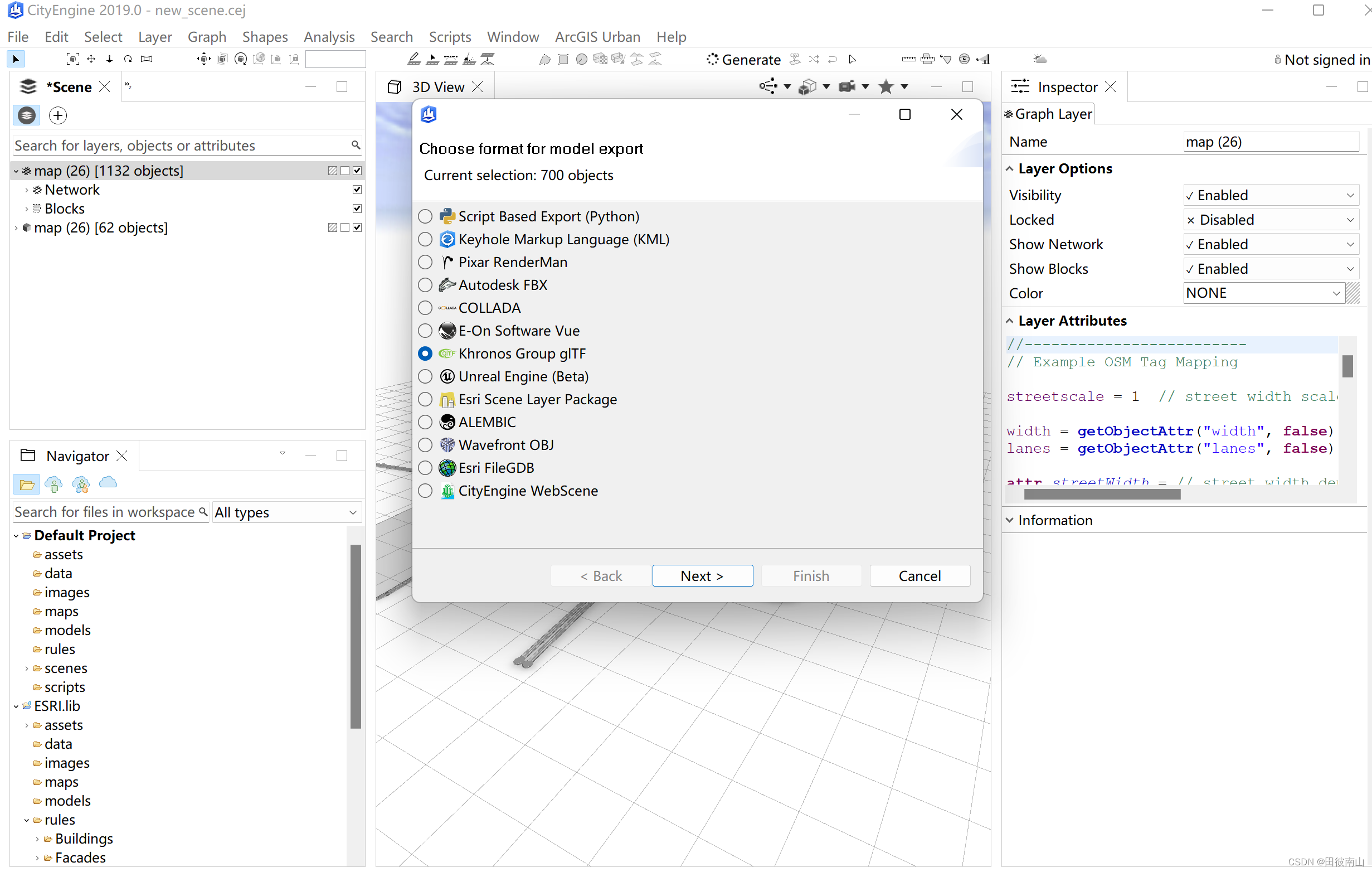
Task: Click the add layer plus icon
Action: point(58,115)
